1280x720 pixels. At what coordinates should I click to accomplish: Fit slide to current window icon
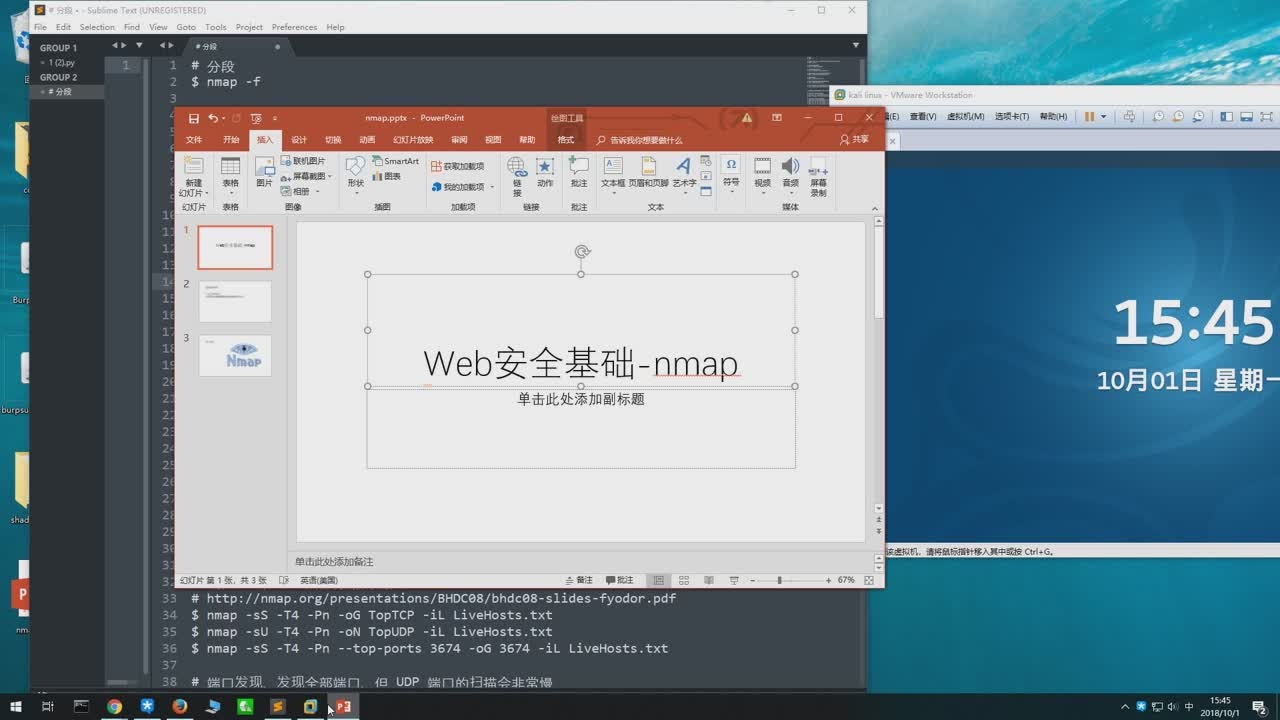pos(869,580)
